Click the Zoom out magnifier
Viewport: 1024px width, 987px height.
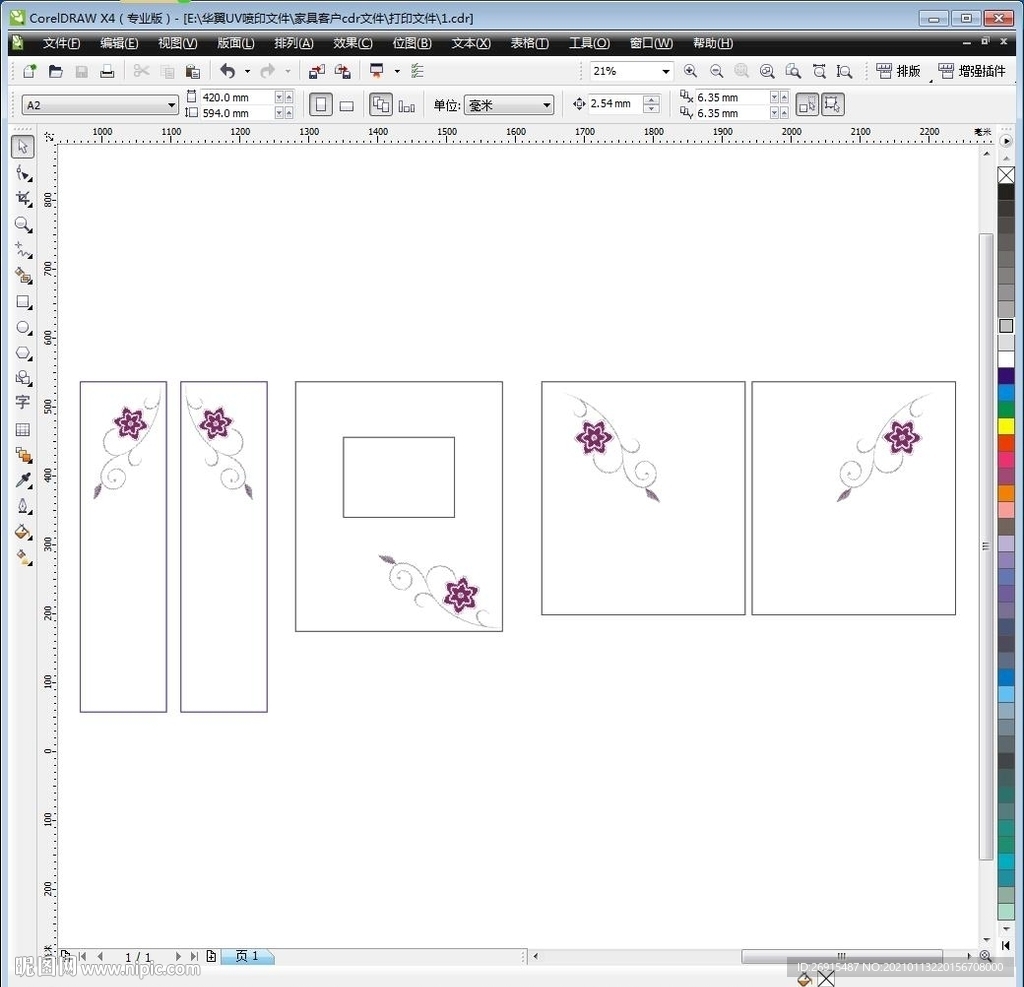(x=716, y=71)
